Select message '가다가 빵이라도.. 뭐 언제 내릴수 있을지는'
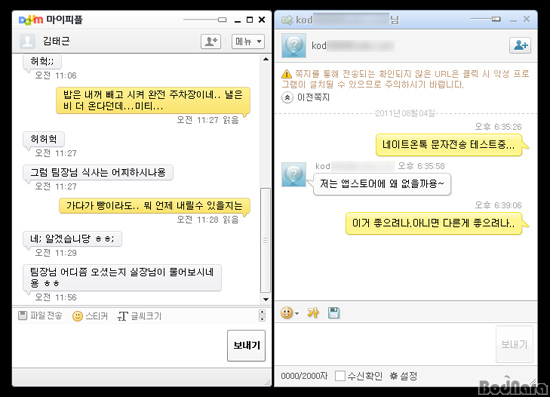This screenshot has height=397, width=550. coord(154,206)
